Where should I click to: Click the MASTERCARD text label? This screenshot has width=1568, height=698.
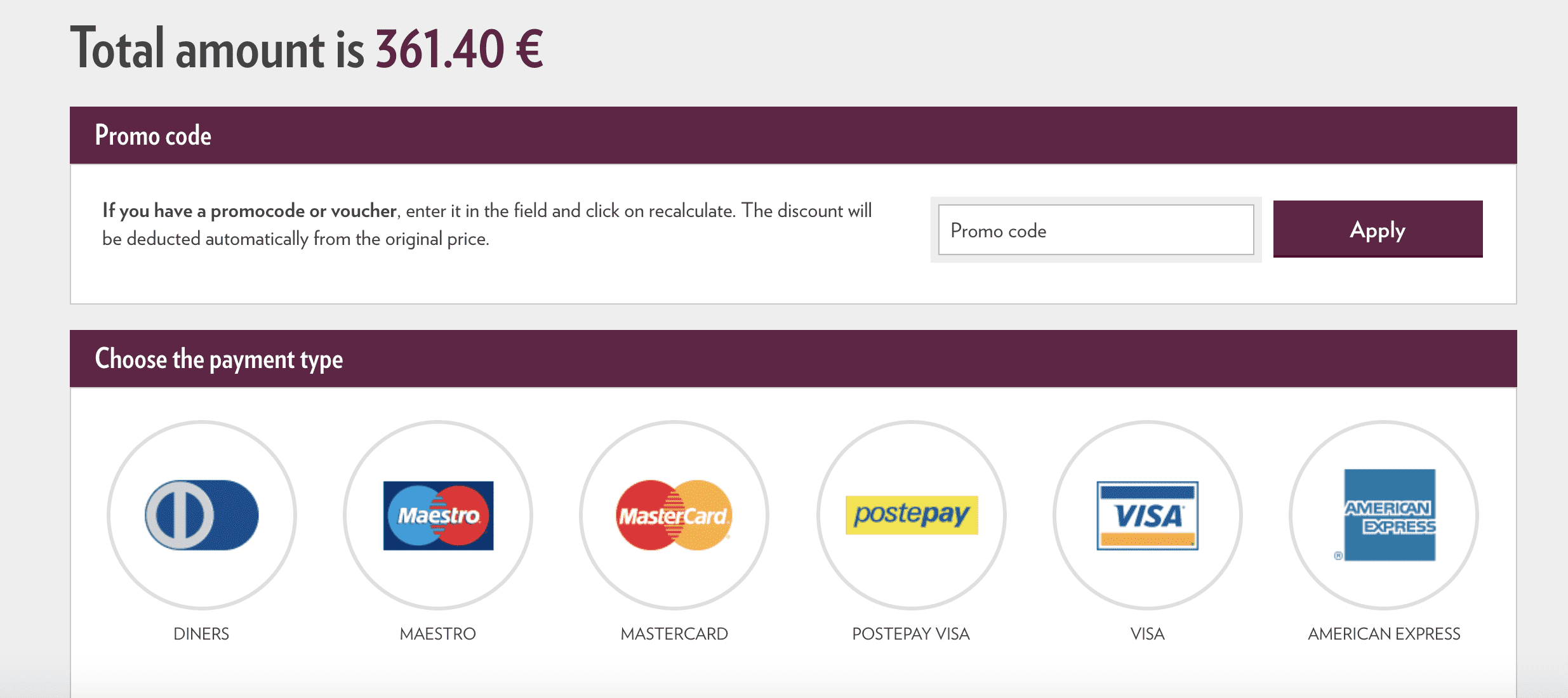tap(674, 633)
